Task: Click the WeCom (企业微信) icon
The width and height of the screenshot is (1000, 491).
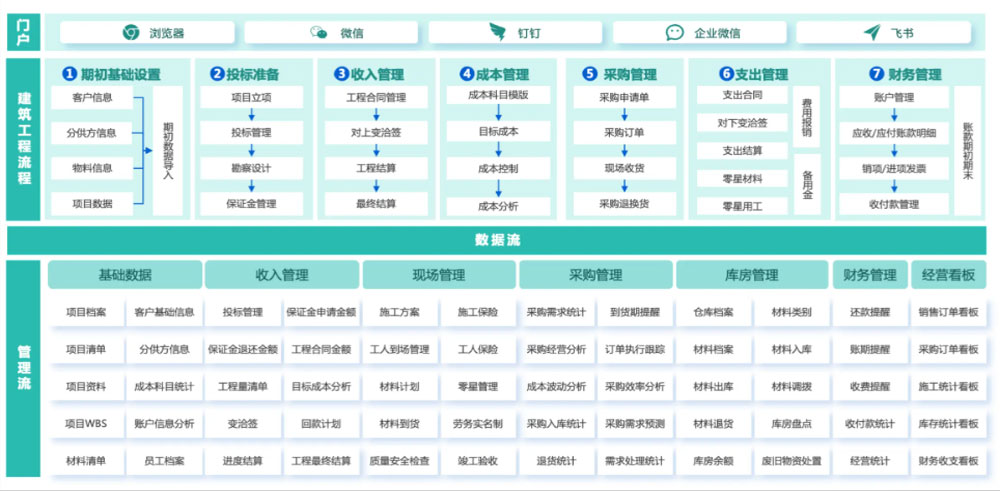Action: point(675,33)
